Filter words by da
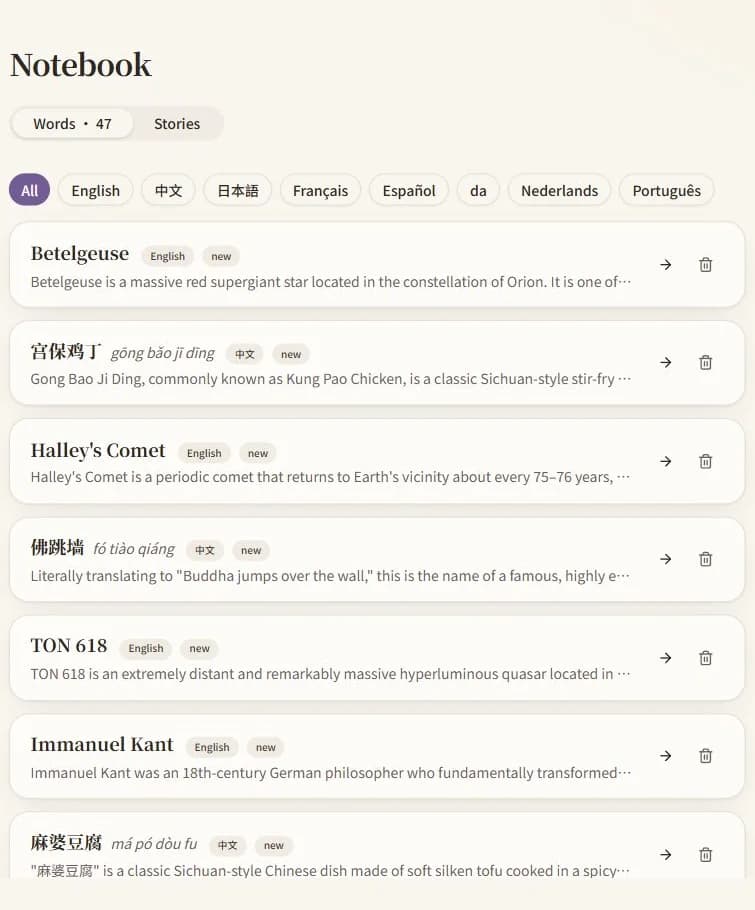The image size is (755, 910). [x=478, y=190]
